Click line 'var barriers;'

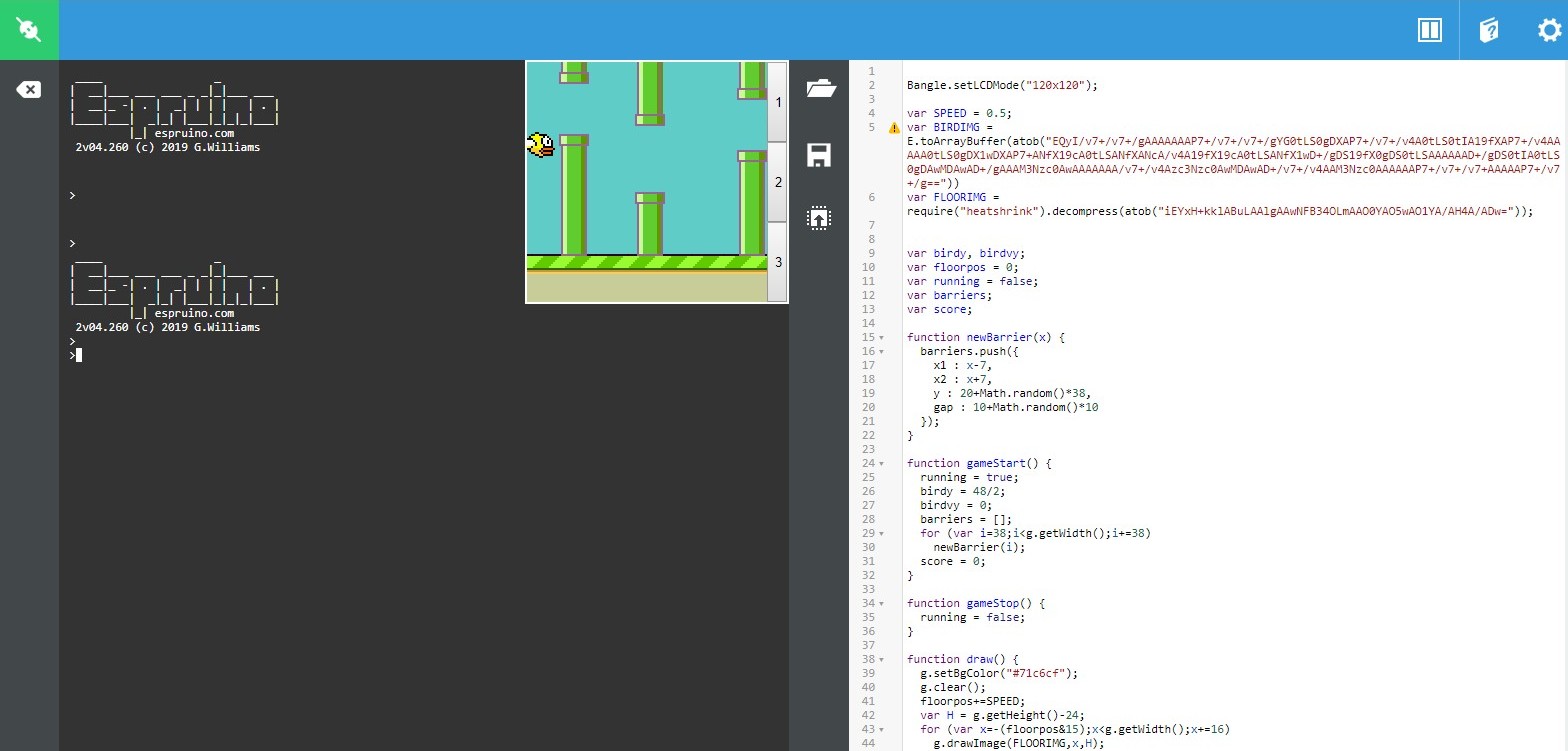click(949, 295)
